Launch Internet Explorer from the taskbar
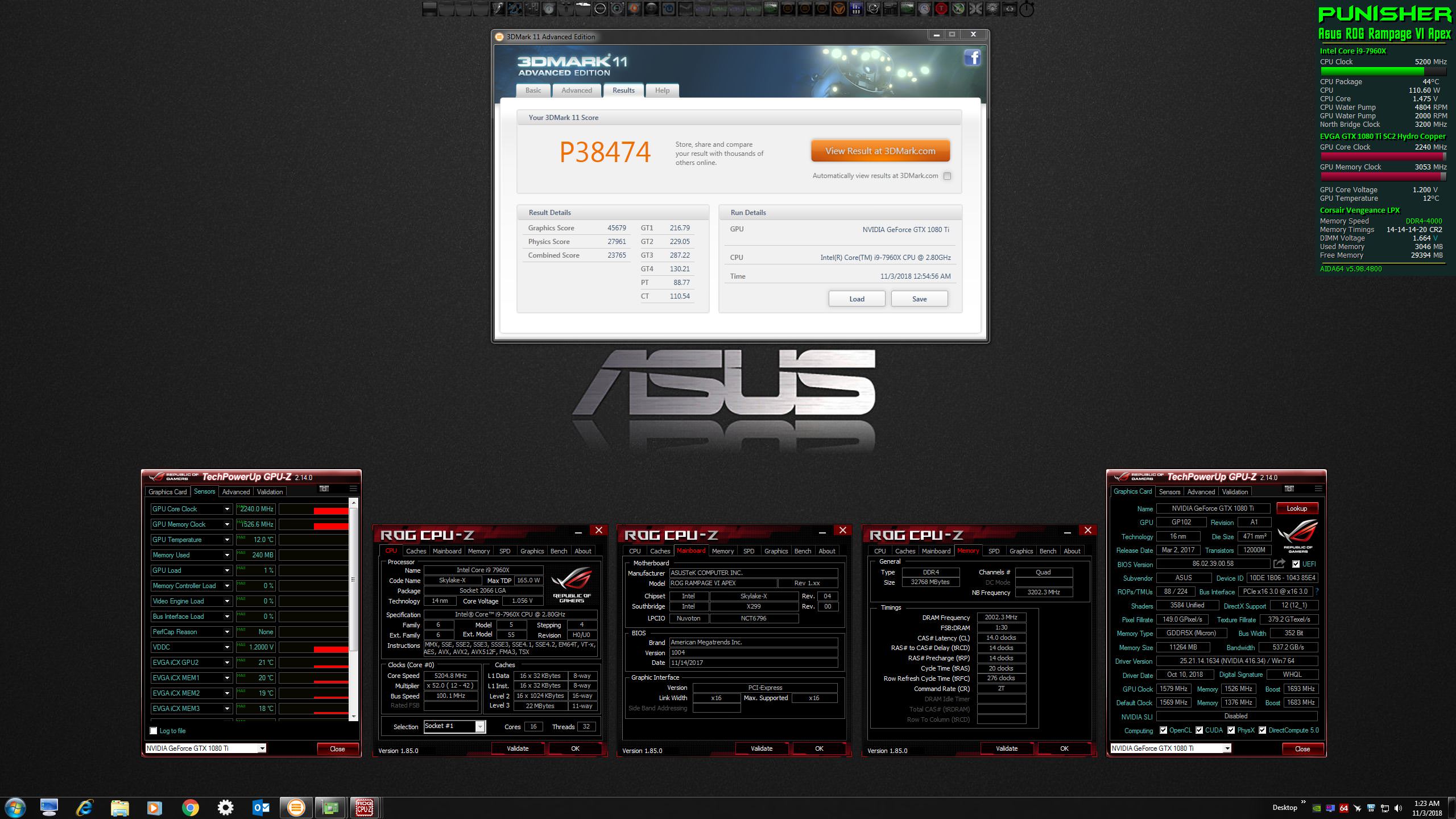Viewport: 1456px width, 819px height. 84,808
